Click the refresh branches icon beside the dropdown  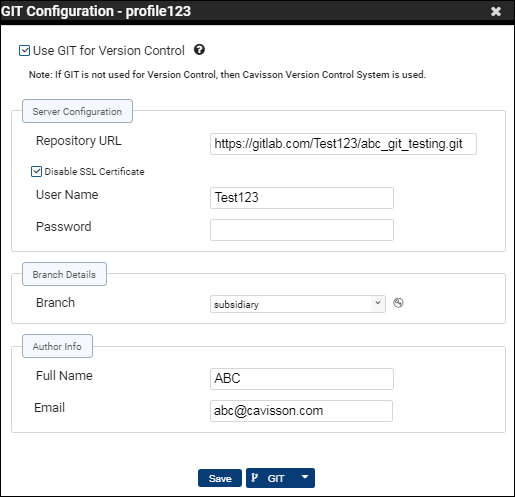398,303
